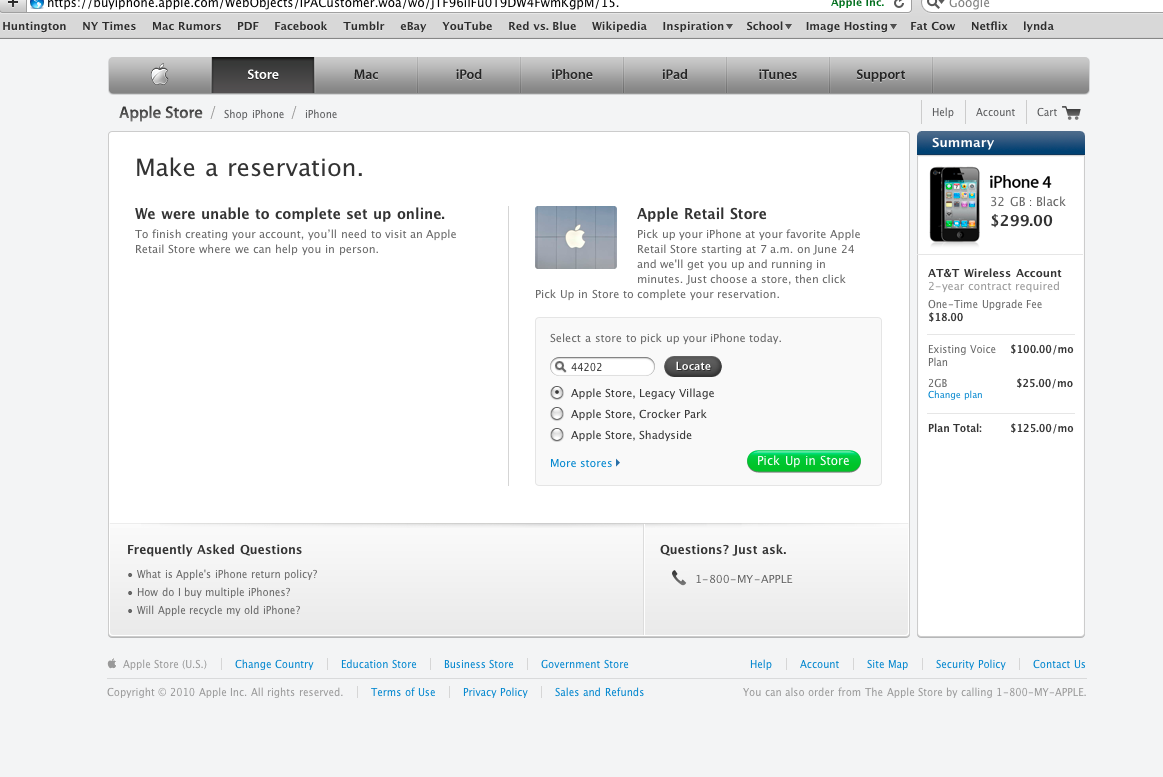Select Apple Store, Legacy Village radio button

557,393
